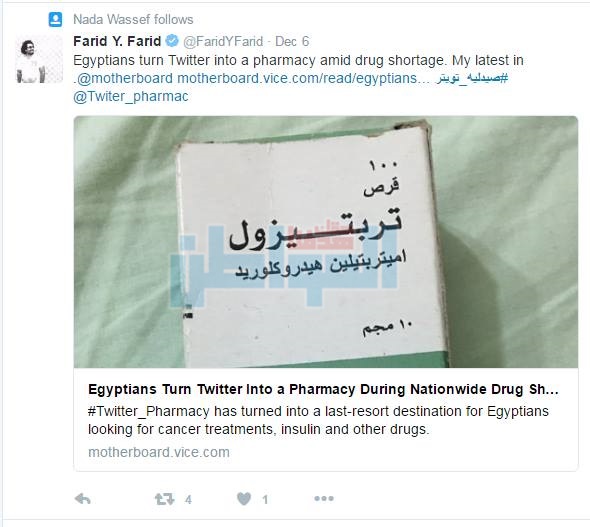
Task: Click the card description about #Twitter_Pharmacy
Action: pos(318,420)
